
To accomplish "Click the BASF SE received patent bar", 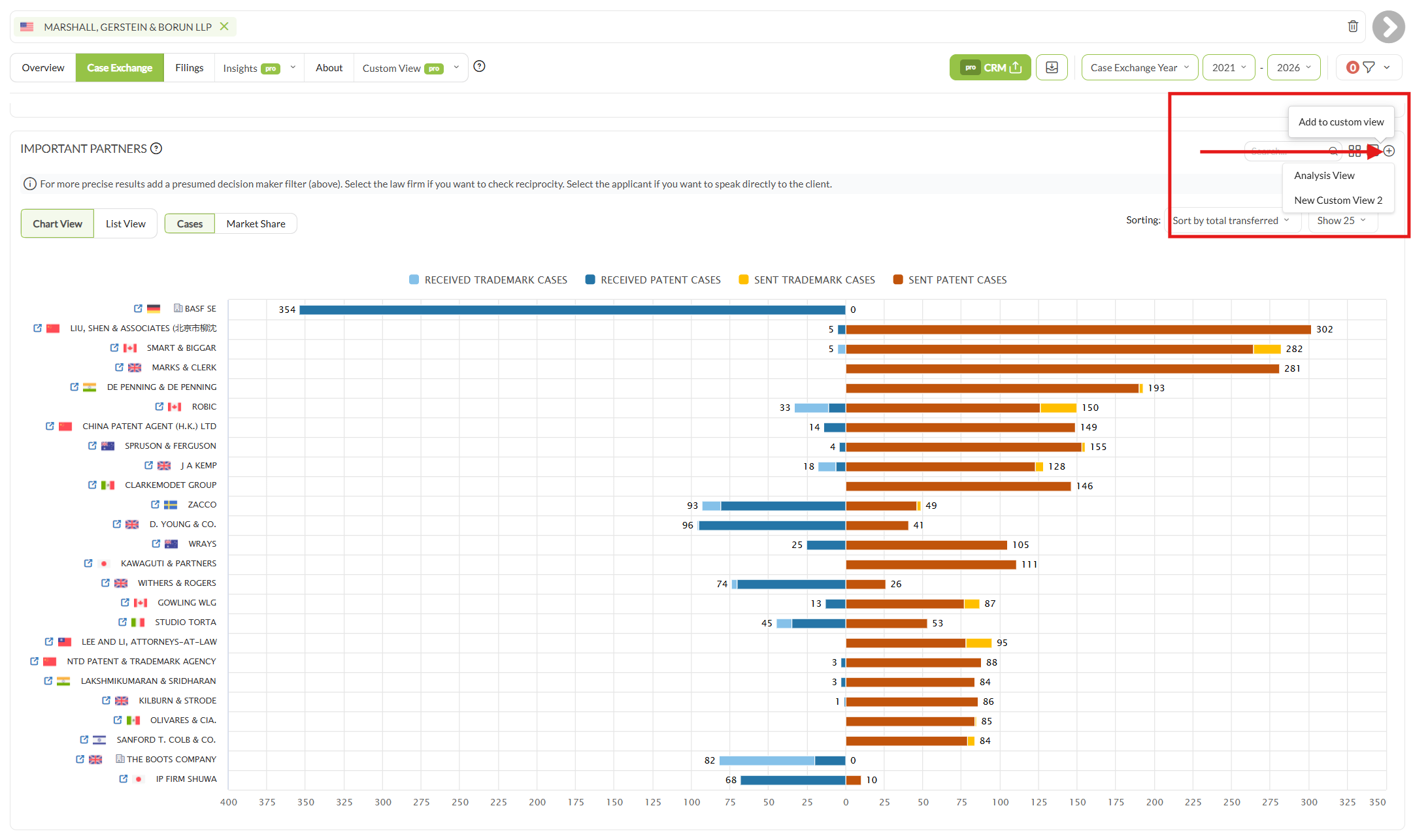I will 573,310.
